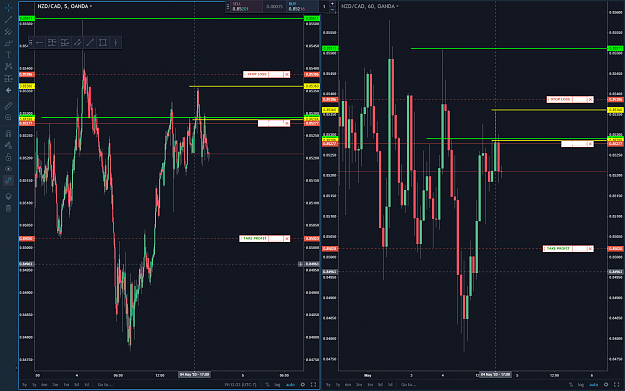The image size is (625, 391).
Task: Open chart settings gear, right chart
Action: point(606,385)
